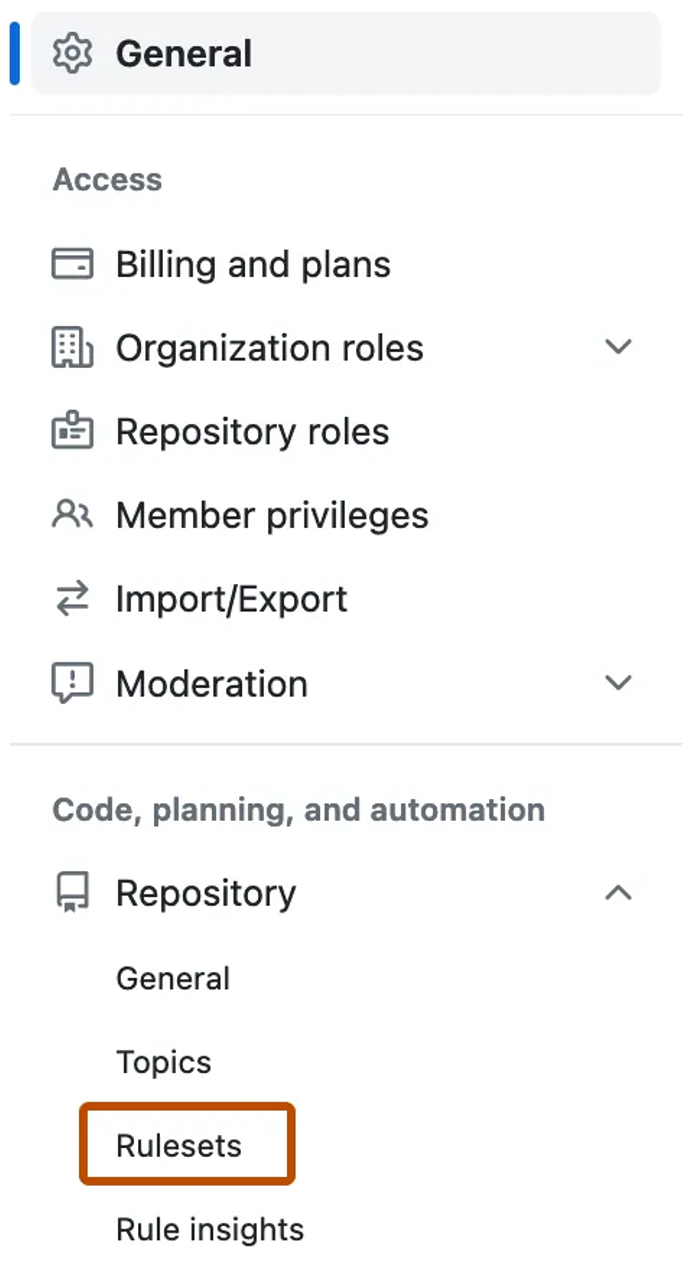Open Topics under Repository
The height and width of the screenshot is (1267, 688).
coord(164,1062)
